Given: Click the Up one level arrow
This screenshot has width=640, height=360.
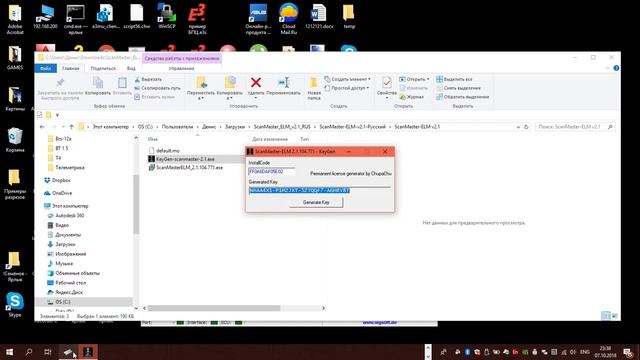Looking at the screenshot, I should (71, 127).
